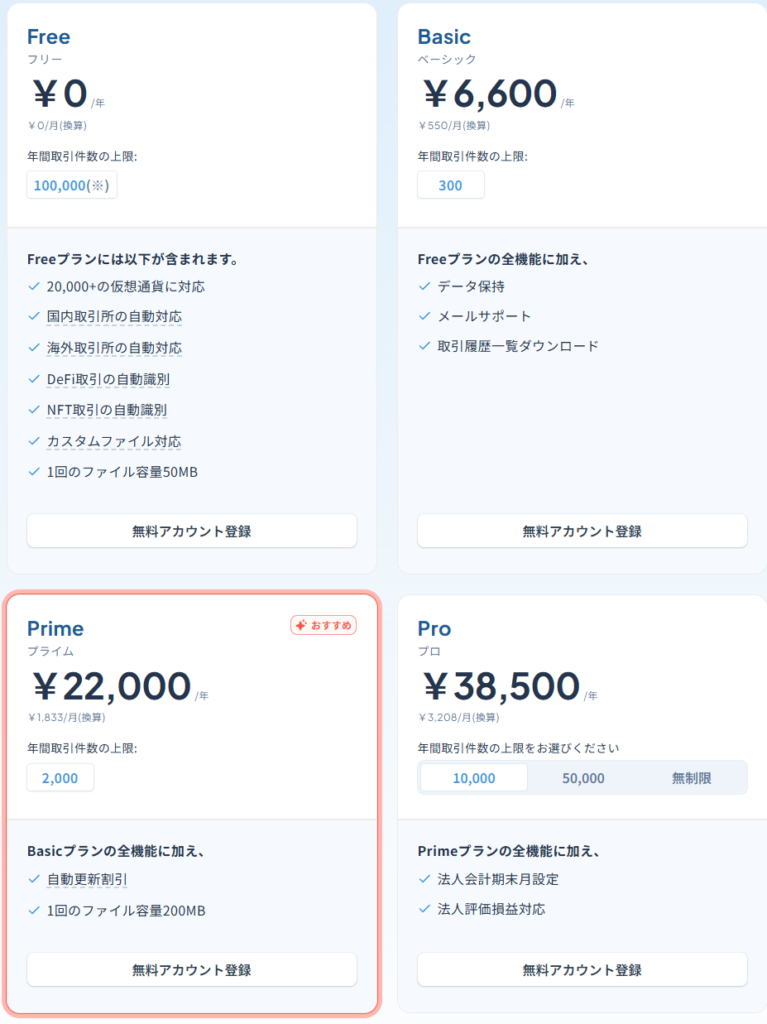Click the Pro plan 無料アカウント登録 button

pyautogui.click(x=582, y=970)
